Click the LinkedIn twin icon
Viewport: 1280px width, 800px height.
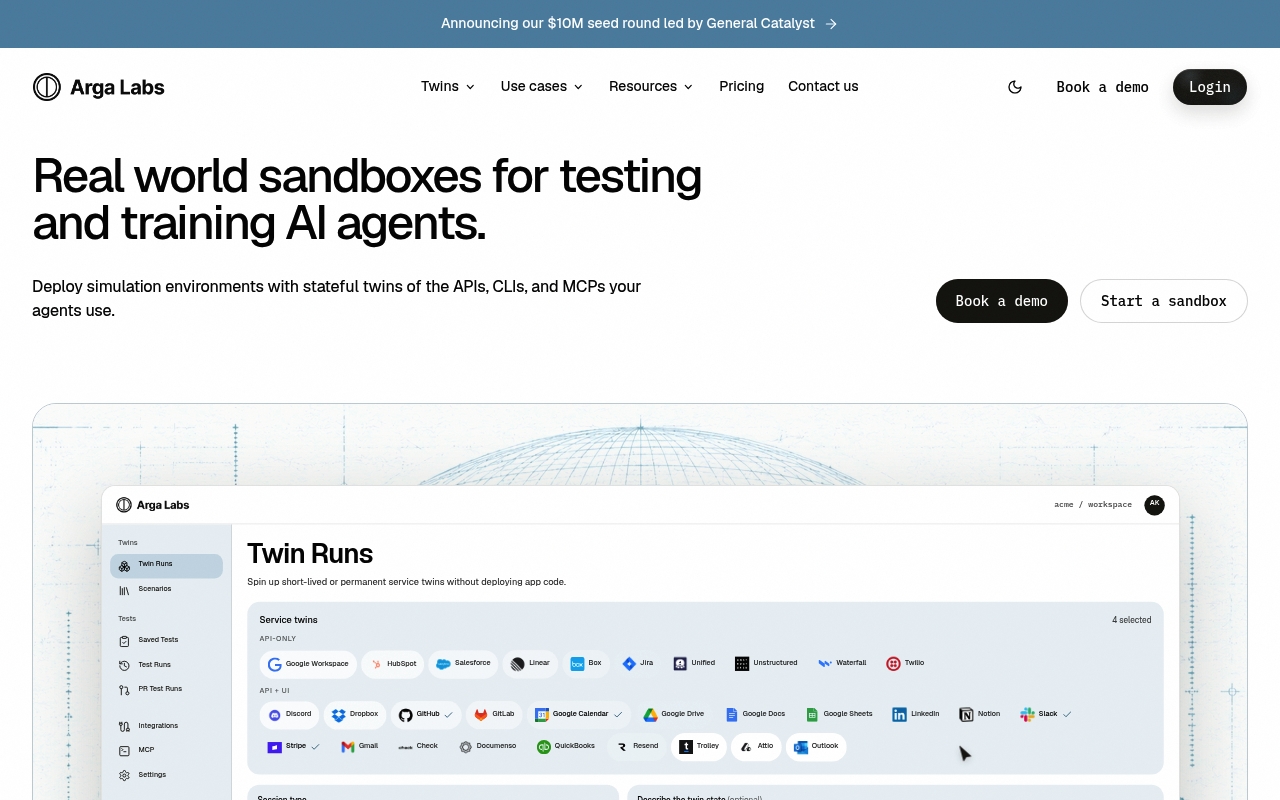point(899,715)
